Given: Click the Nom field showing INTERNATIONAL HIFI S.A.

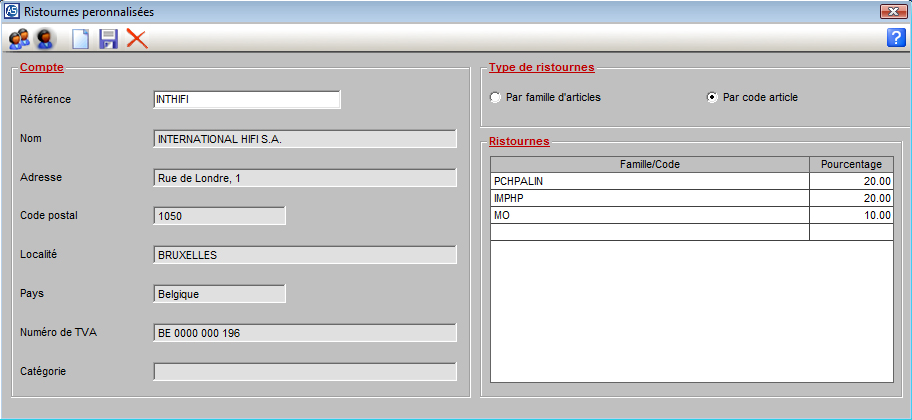Looking at the screenshot, I should (304, 138).
